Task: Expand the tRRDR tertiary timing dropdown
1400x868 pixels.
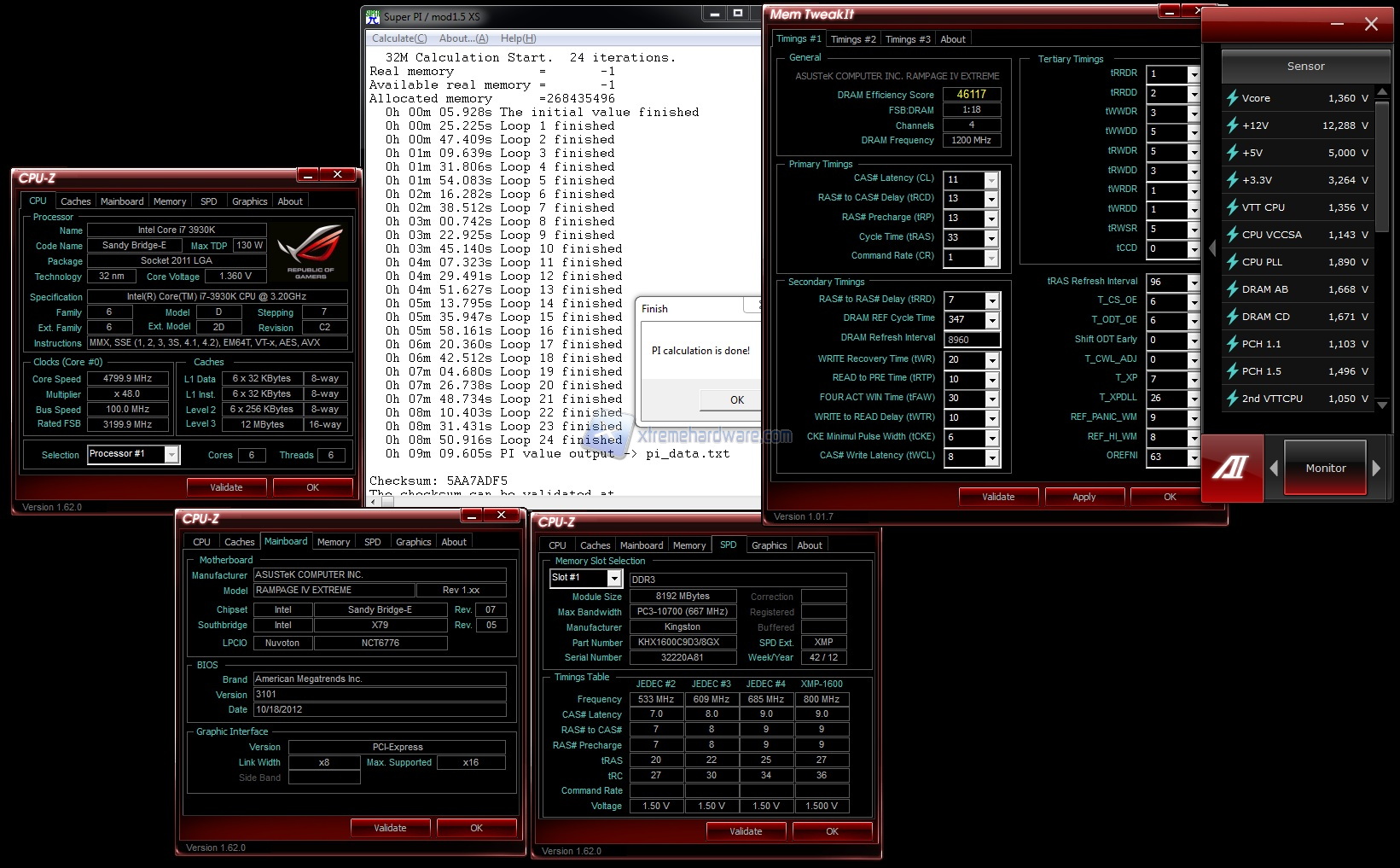Action: pos(1193,74)
